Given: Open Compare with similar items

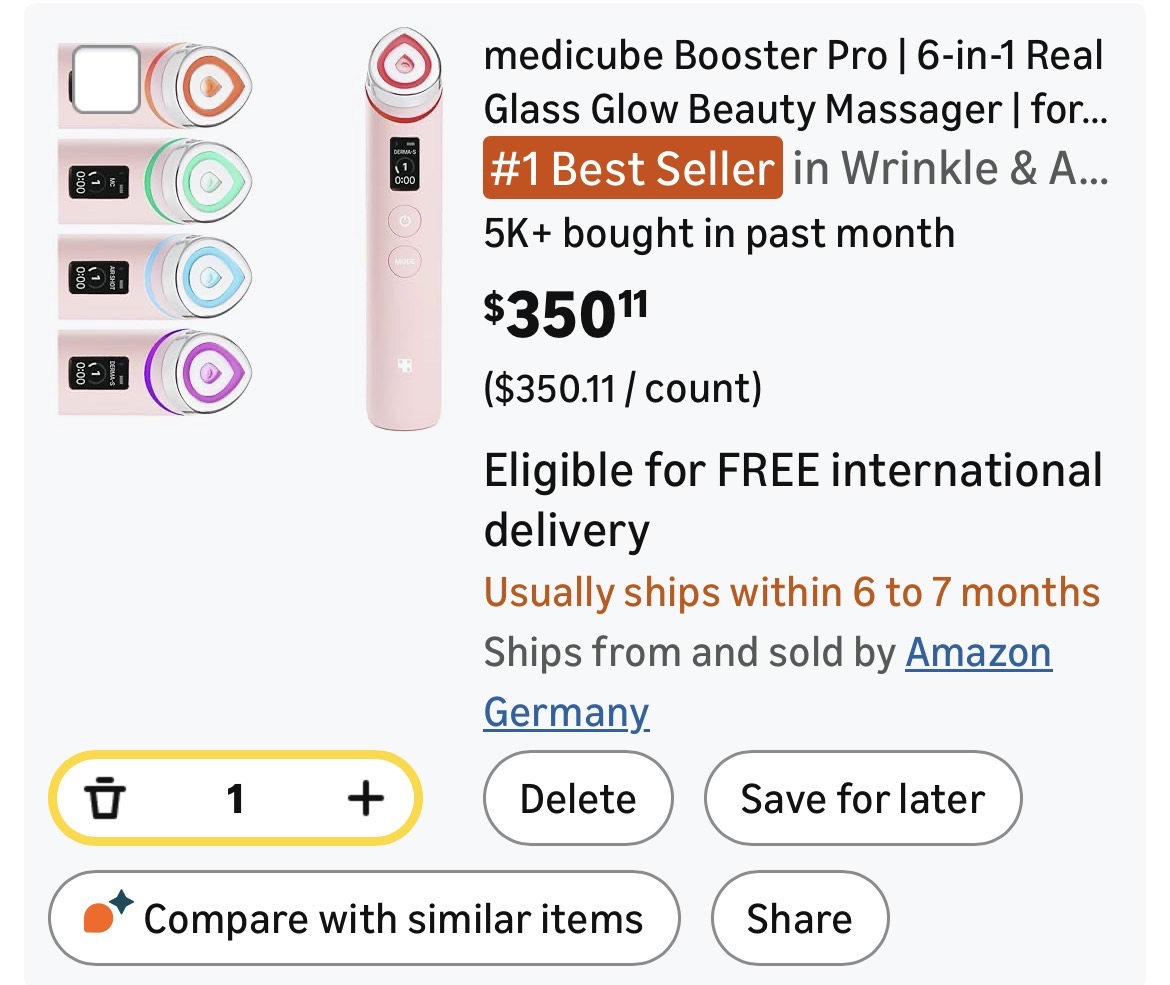Looking at the screenshot, I should pyautogui.click(x=365, y=919).
